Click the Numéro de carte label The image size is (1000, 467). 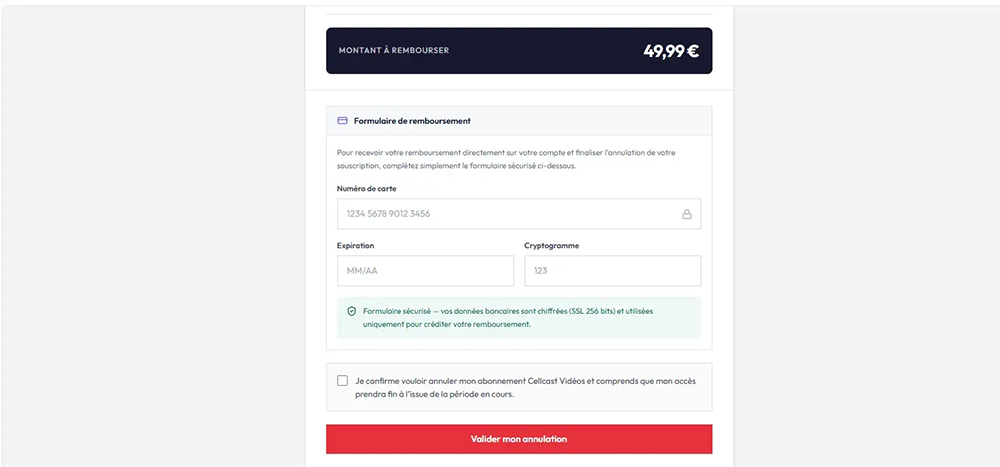[x=367, y=188]
